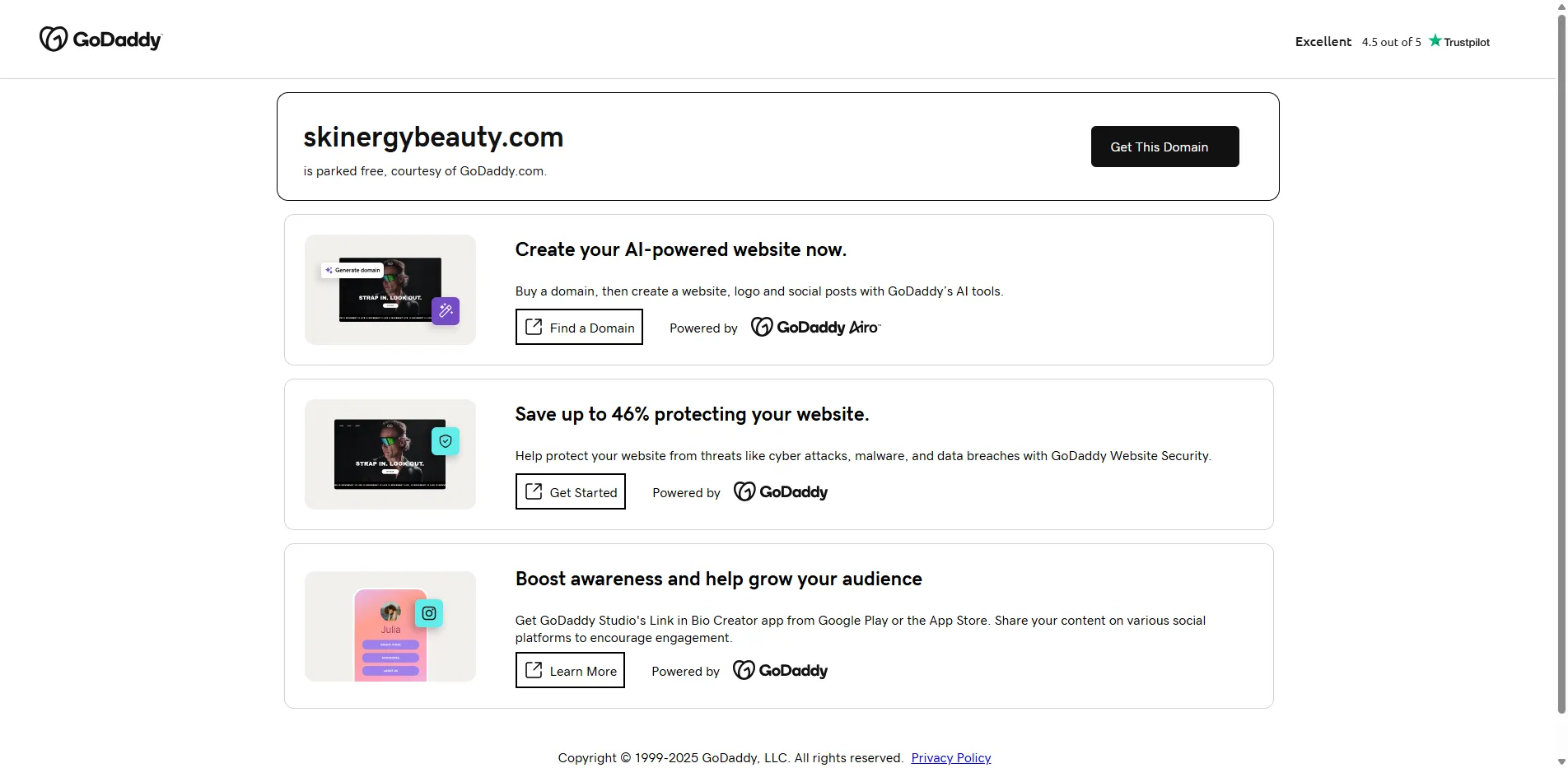Click the external-link icon on Get Started
Viewport: 1568px width, 768px height.
[x=534, y=491]
